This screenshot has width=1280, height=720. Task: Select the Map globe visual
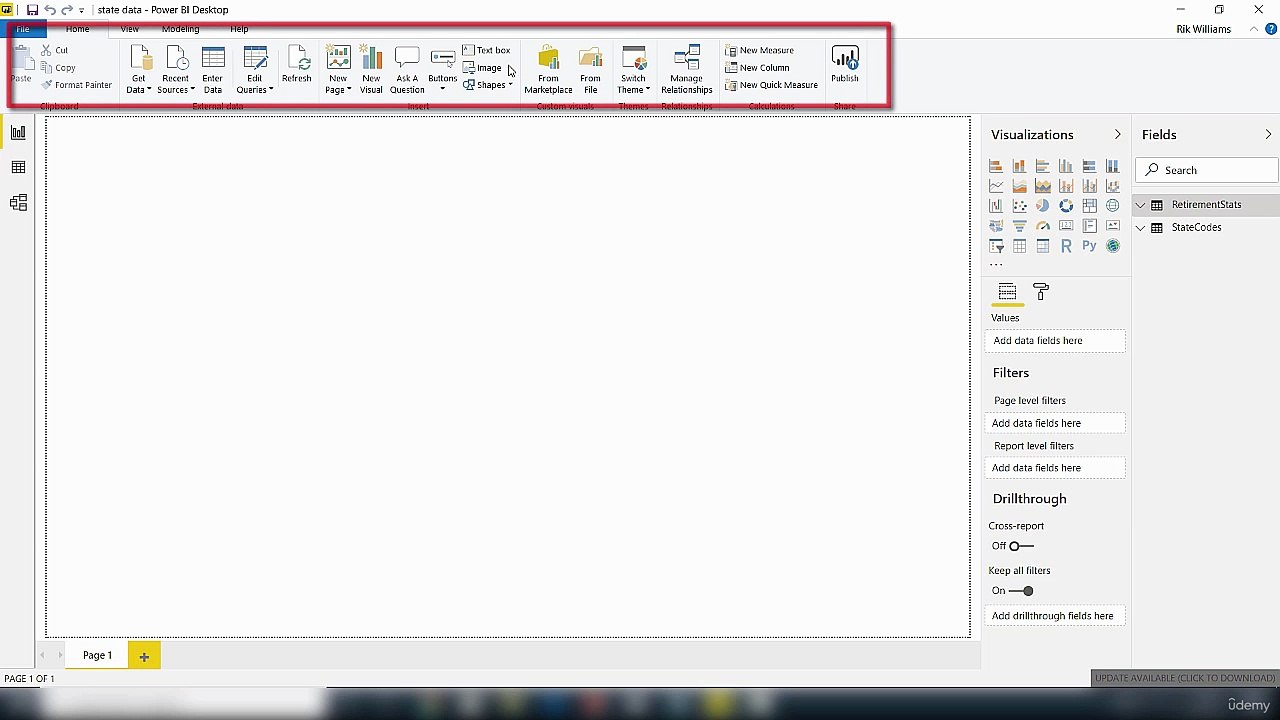point(1112,206)
